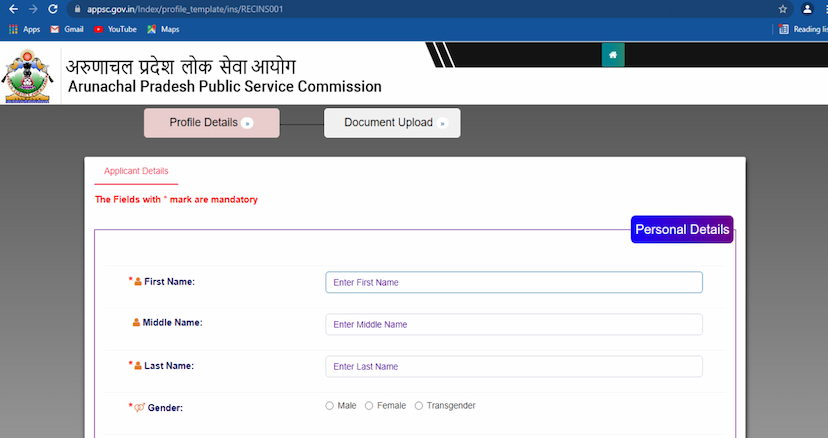
Task: Open the browser profile avatar icon
Action: tap(807, 9)
